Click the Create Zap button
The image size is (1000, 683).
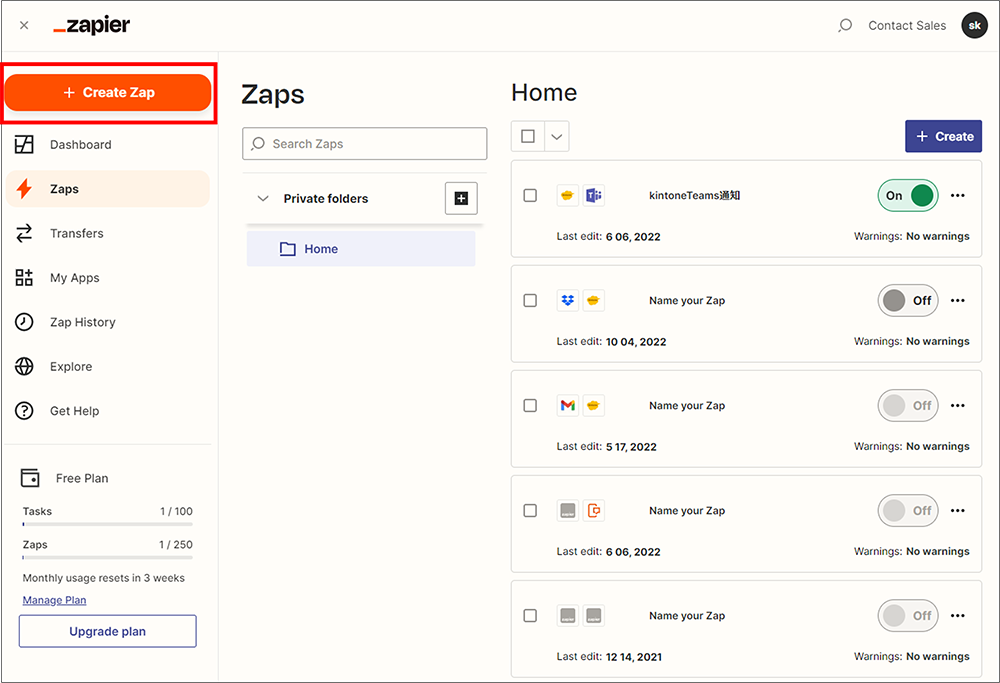click(108, 92)
